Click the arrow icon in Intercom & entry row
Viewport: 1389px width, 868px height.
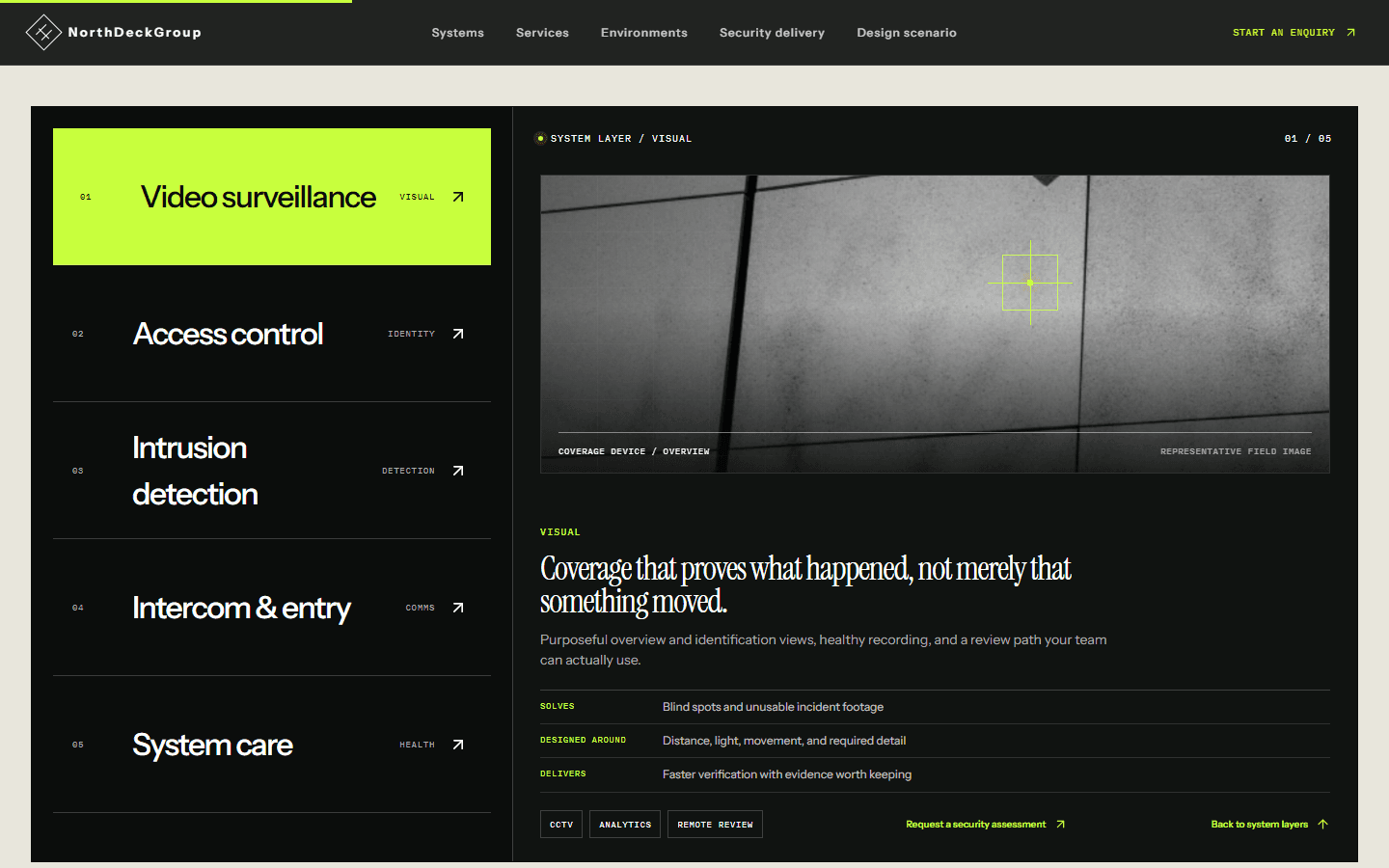458,608
